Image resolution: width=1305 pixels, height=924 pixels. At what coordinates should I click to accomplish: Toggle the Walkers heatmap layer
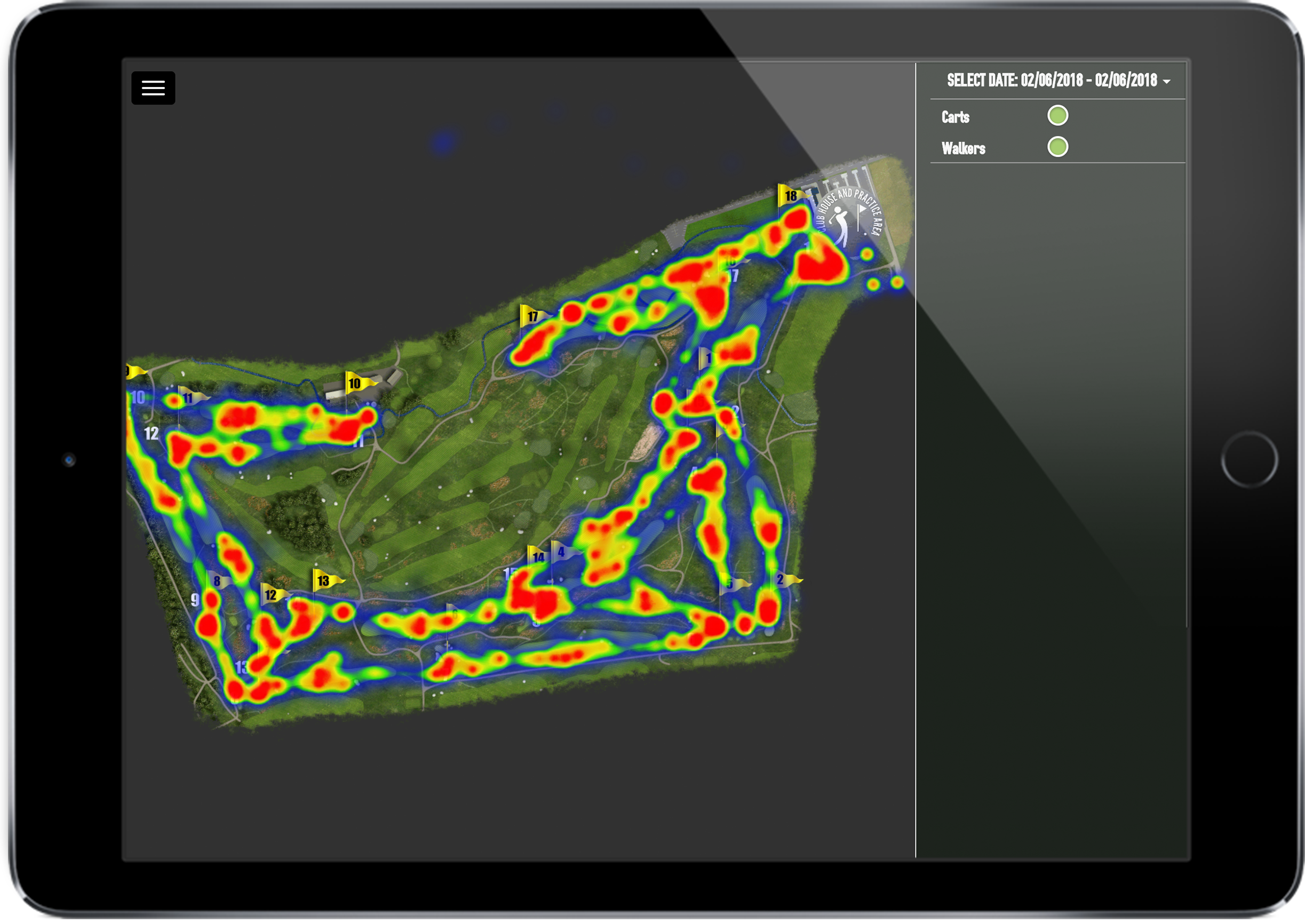point(1057,147)
